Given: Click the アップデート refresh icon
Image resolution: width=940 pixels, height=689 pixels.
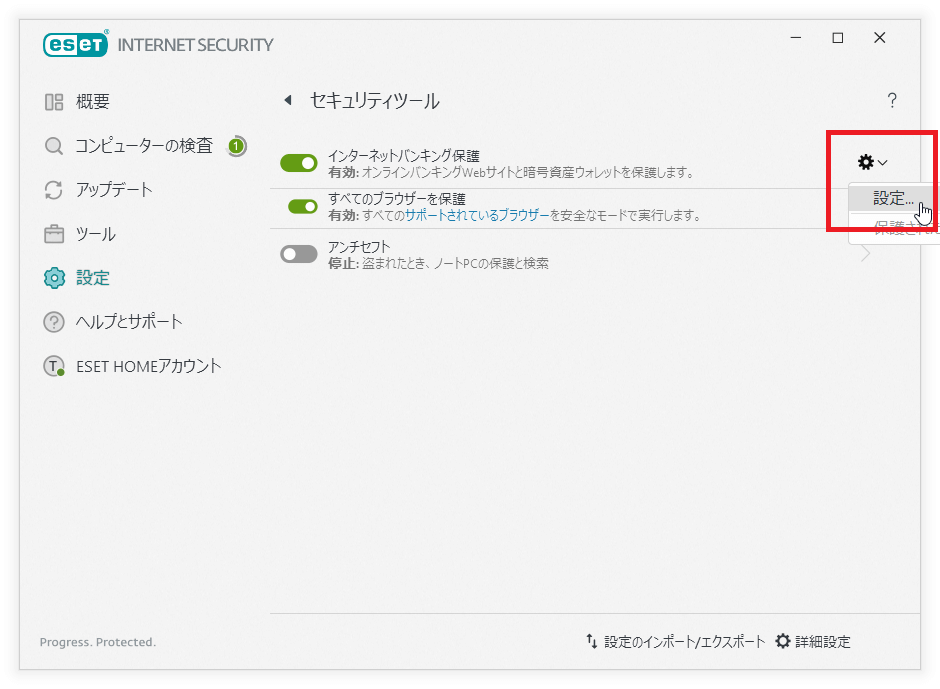Looking at the screenshot, I should tap(54, 190).
